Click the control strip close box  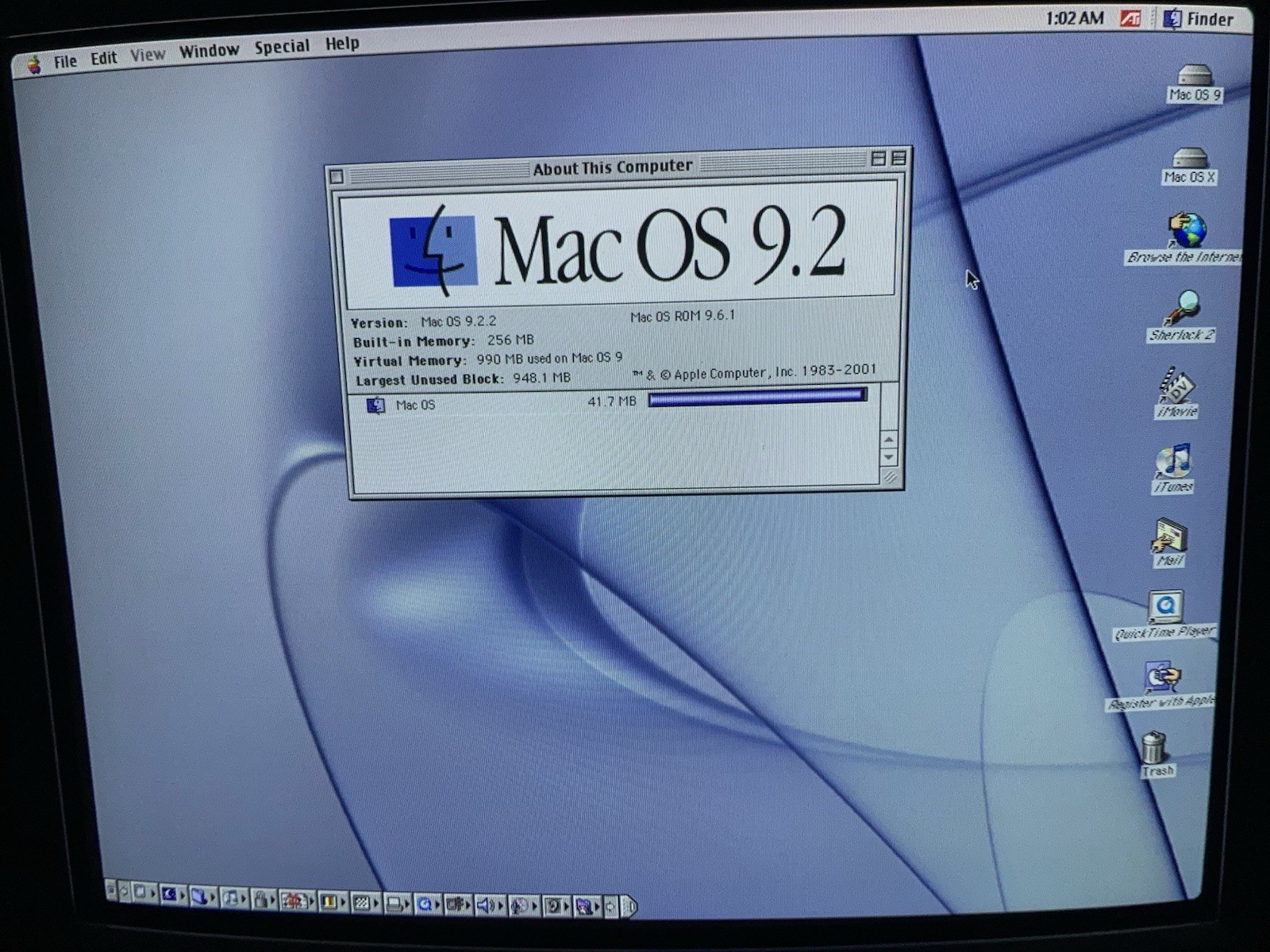[110, 889]
